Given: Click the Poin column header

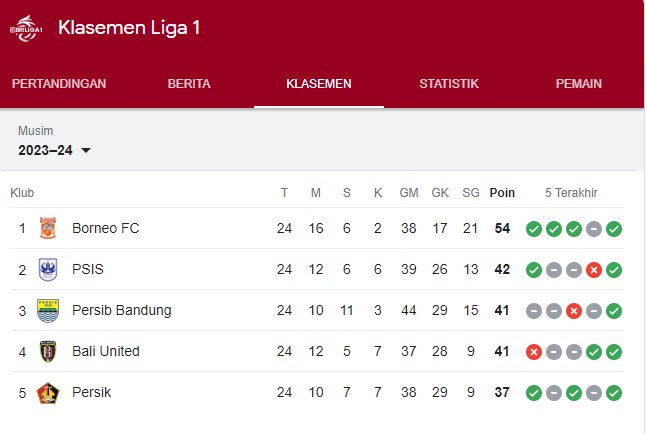Looking at the screenshot, I should (x=502, y=193).
